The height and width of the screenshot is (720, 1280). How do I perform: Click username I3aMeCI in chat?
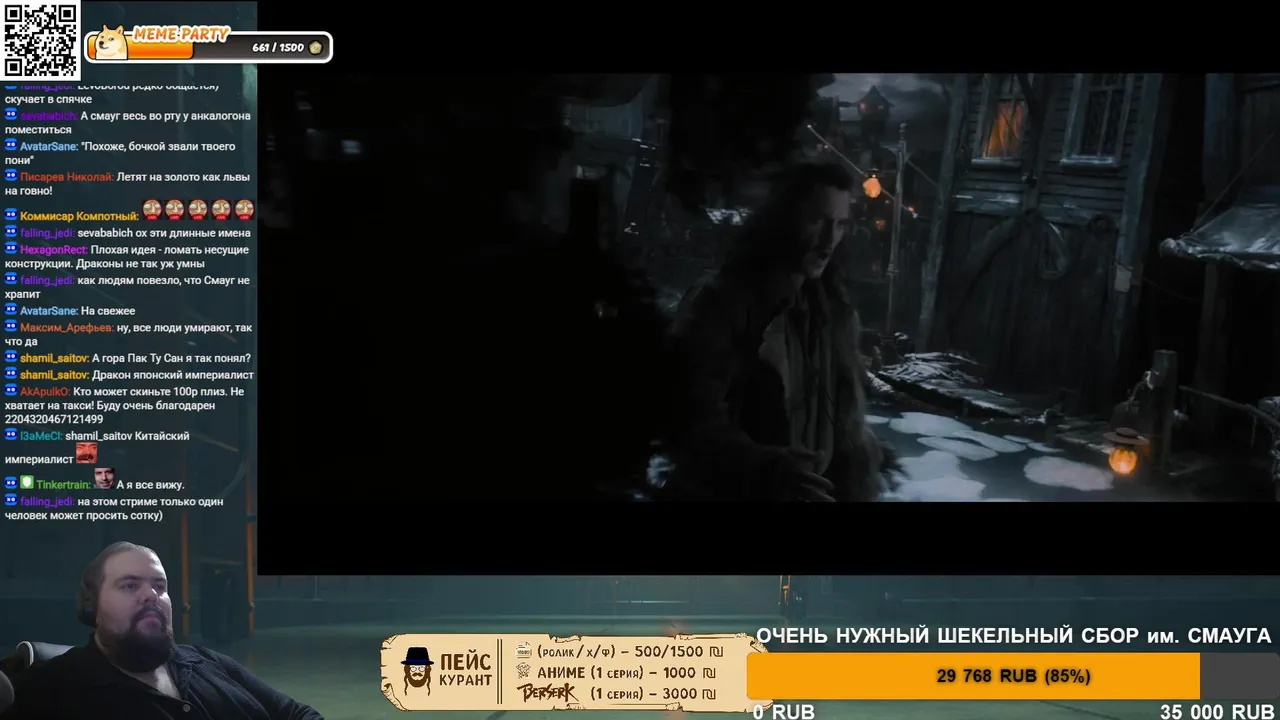[41, 436]
